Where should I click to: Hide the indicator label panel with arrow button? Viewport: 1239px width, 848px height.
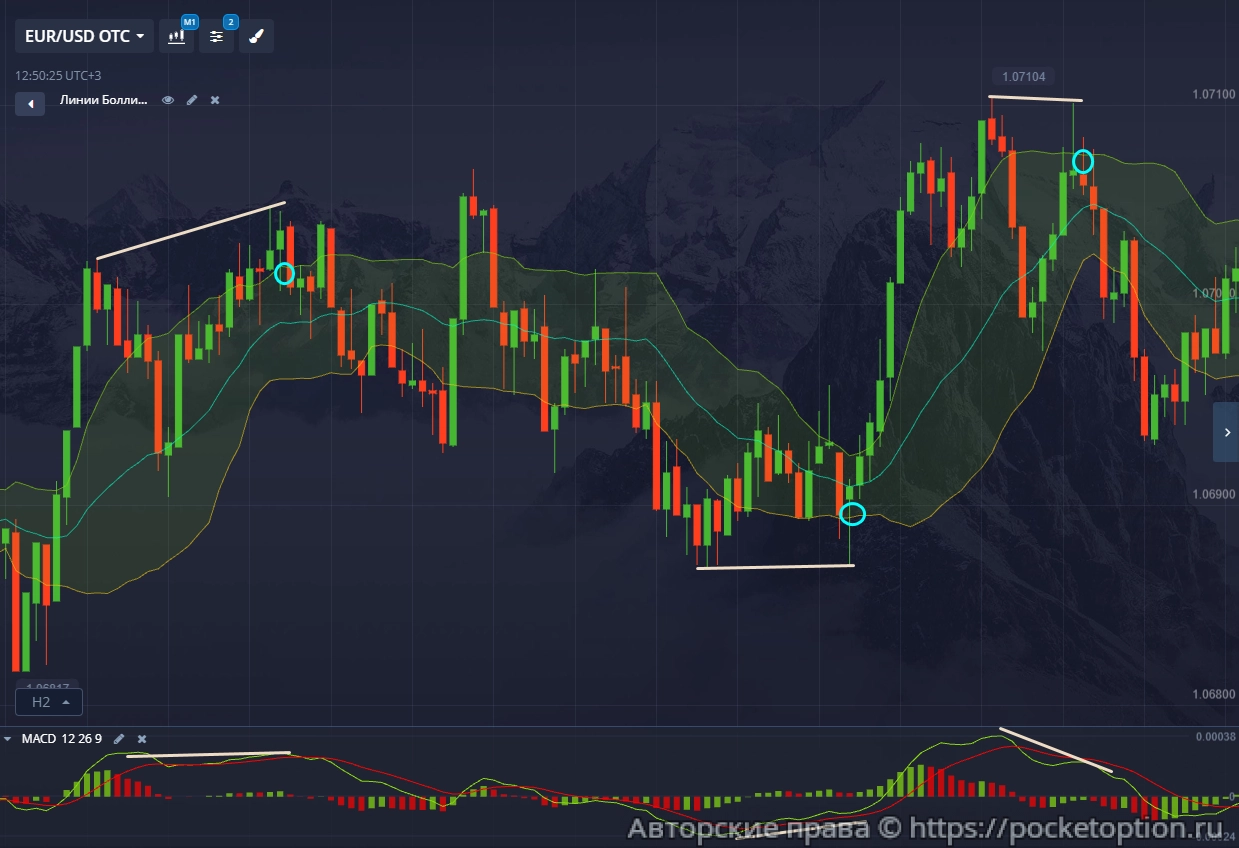[x=29, y=103]
